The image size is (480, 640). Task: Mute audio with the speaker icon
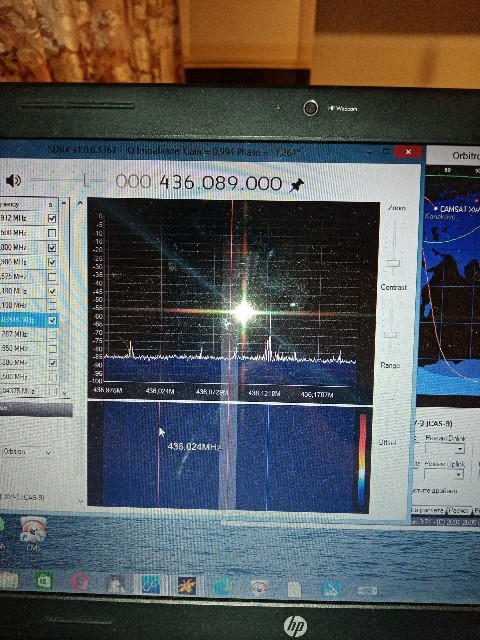click(13, 180)
